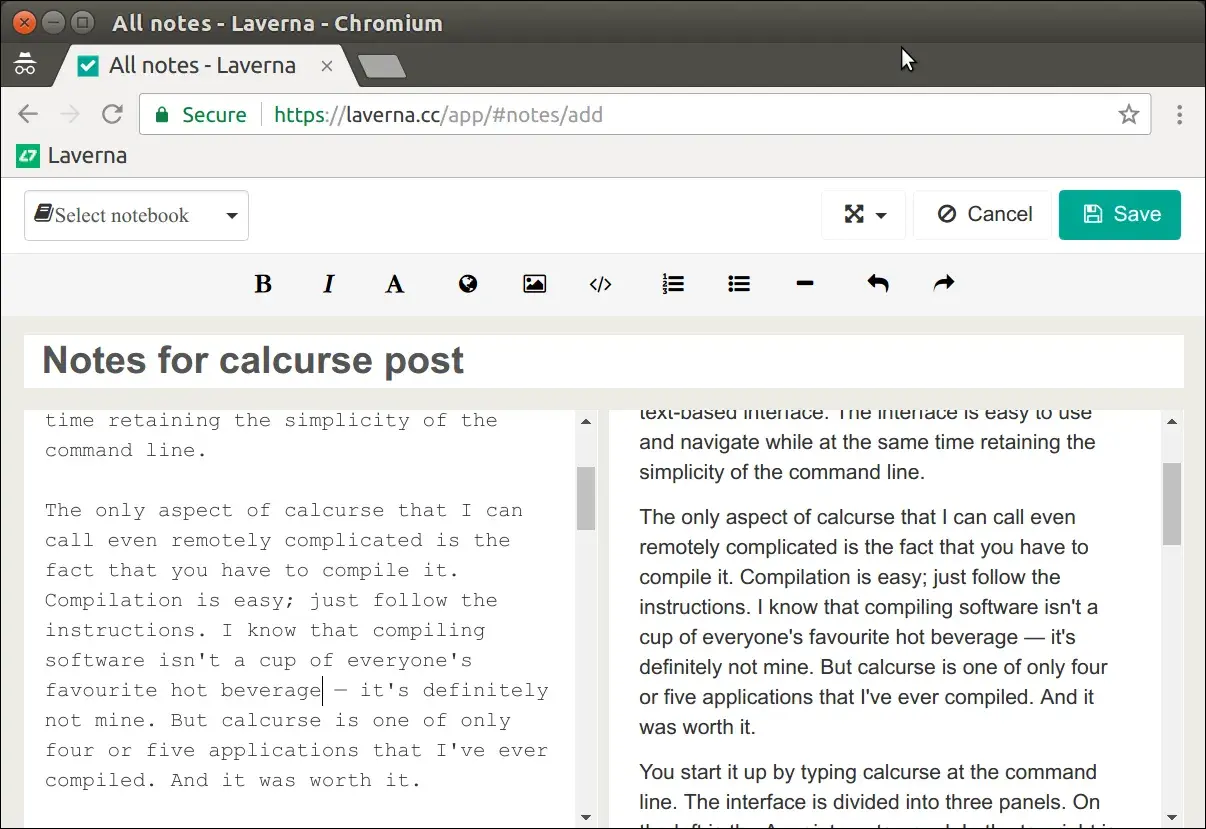This screenshot has width=1206, height=829.
Task: Create numbered list from toolbar
Action: (x=673, y=284)
